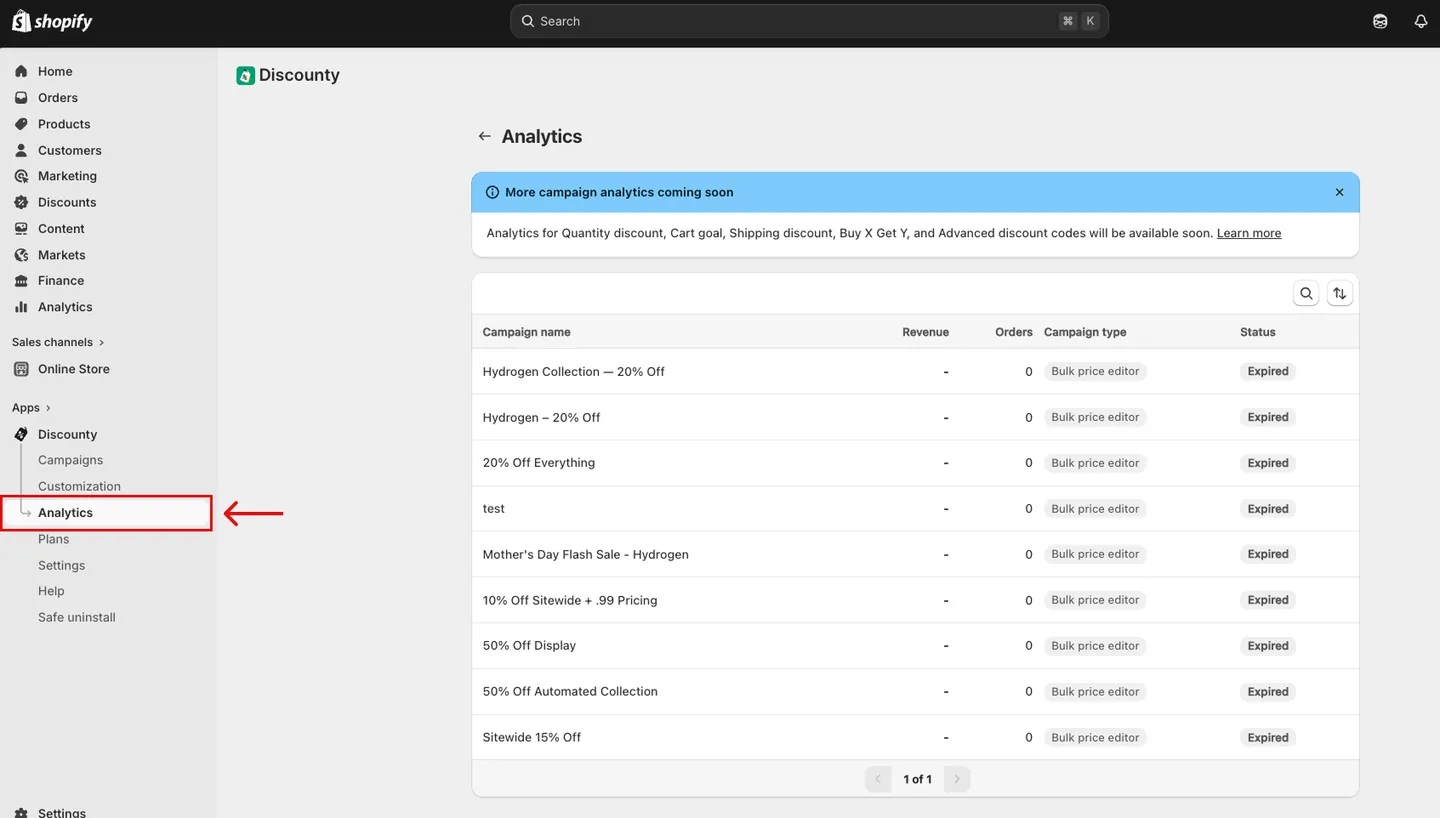1440x818 pixels.
Task: Click the Shopify logo
Action: point(52,21)
